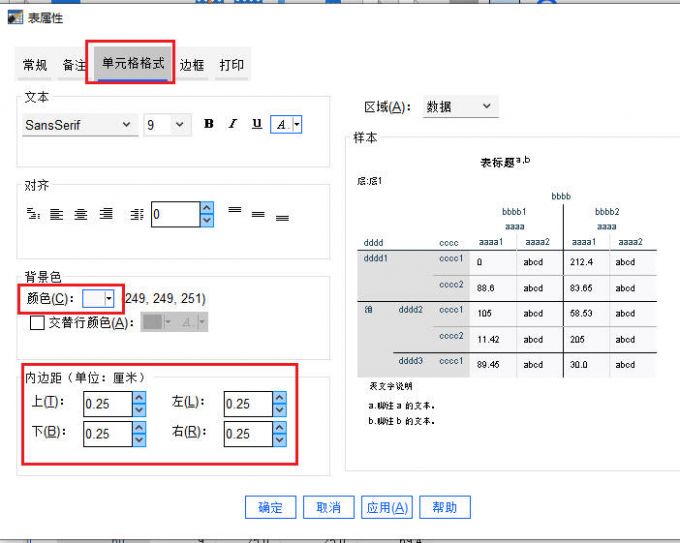Select mixed horizontal alignment icon
Screen dimensions: 680x543
click(33, 214)
